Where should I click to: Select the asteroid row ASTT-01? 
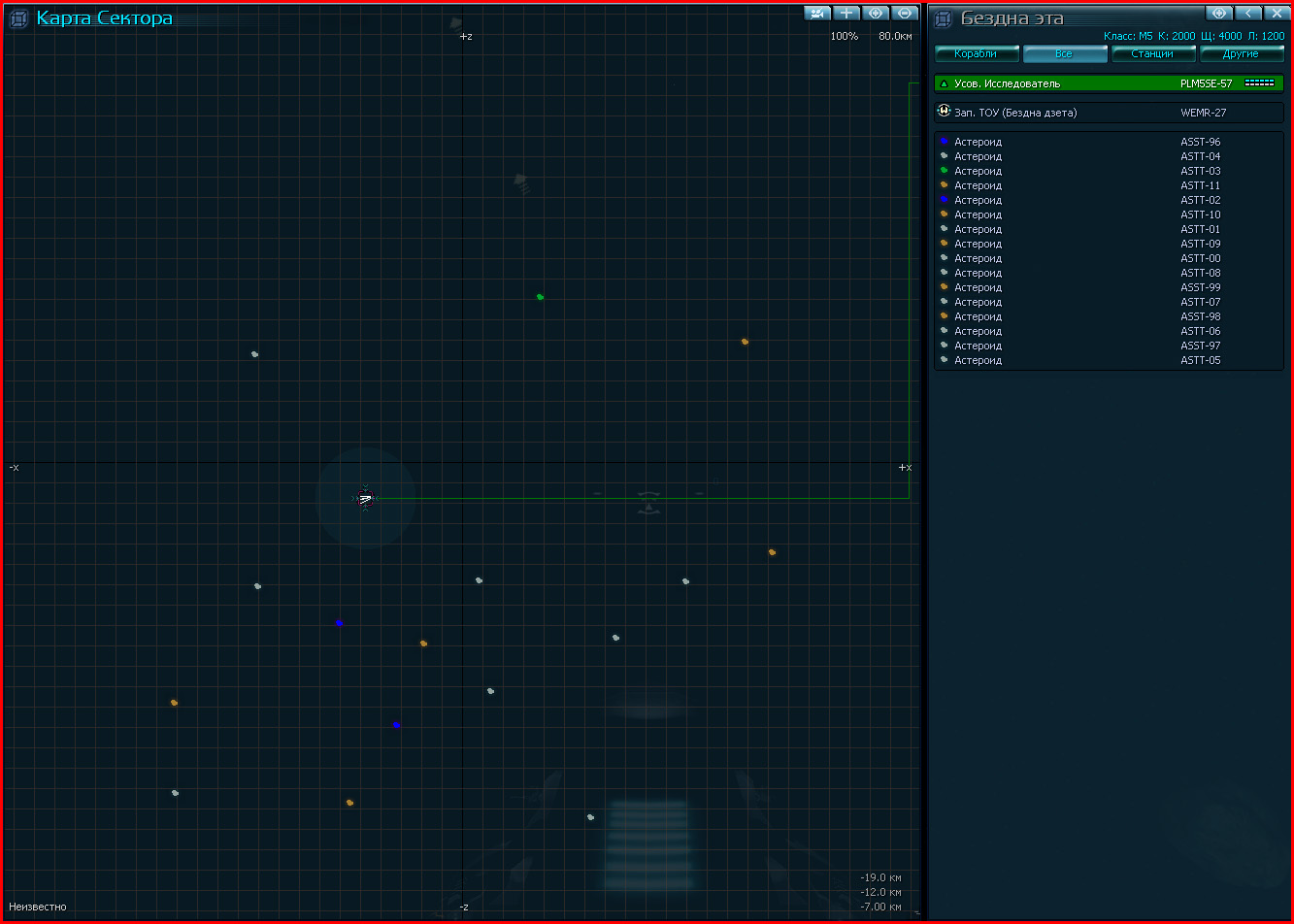1109,229
